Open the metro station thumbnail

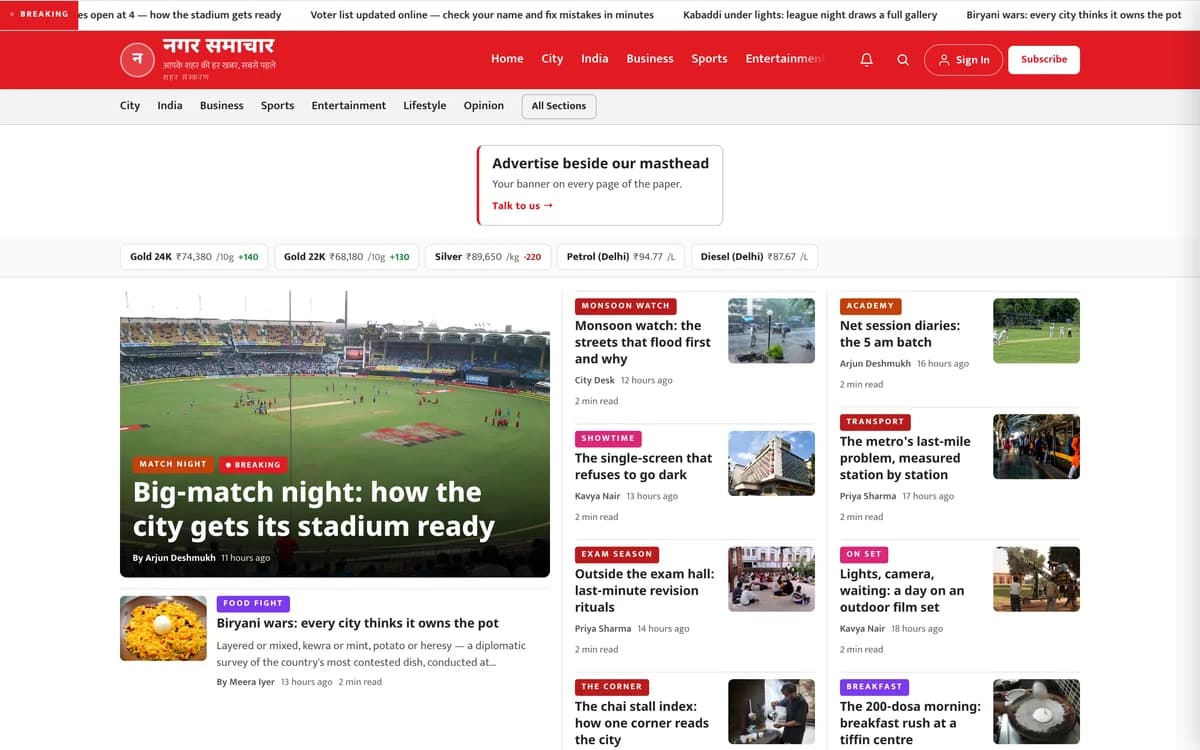pos(1036,446)
